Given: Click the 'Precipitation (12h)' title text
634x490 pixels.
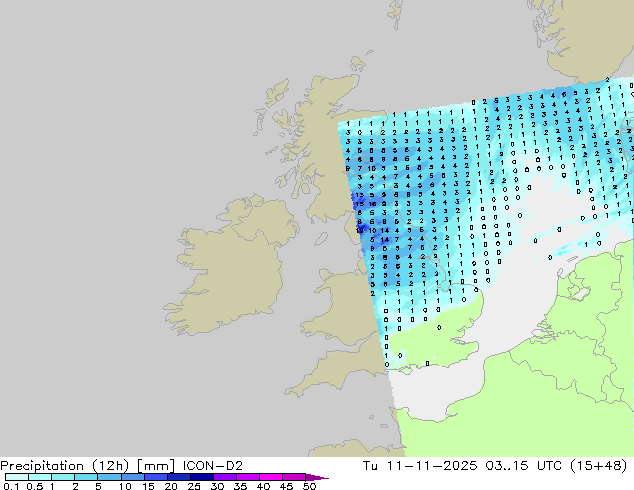Looking at the screenshot, I should [x=65, y=466].
